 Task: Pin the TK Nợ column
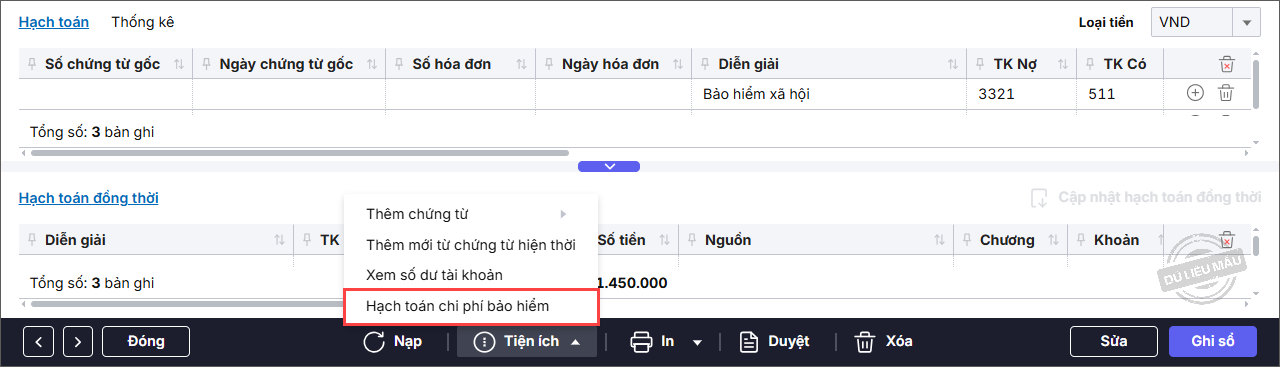pyautogui.click(x=980, y=64)
